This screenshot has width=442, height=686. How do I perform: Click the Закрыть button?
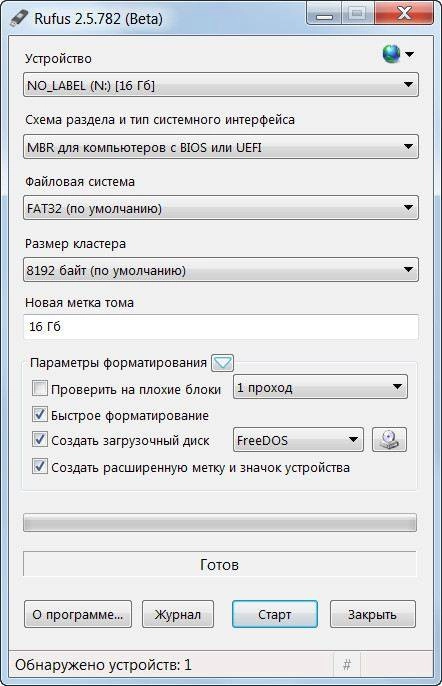pyautogui.click(x=372, y=614)
